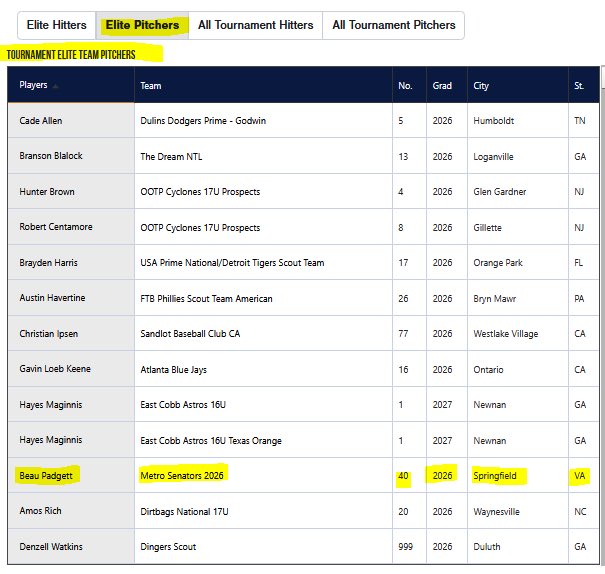Viewport: 605px width, 574px height.
Task: Select team East Cobb Astros 16U Texas Orange
Action: click(x=211, y=441)
